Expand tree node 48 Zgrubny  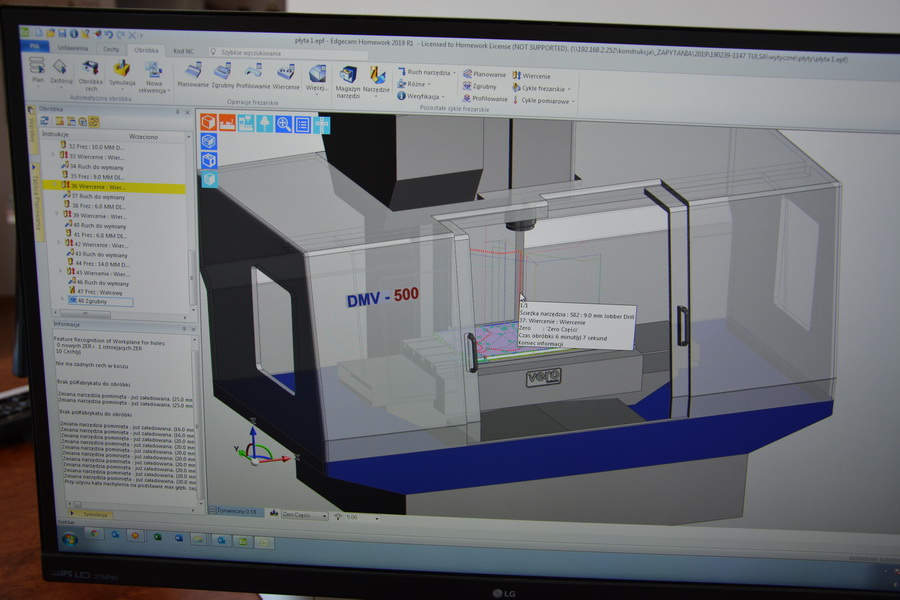pos(63,299)
